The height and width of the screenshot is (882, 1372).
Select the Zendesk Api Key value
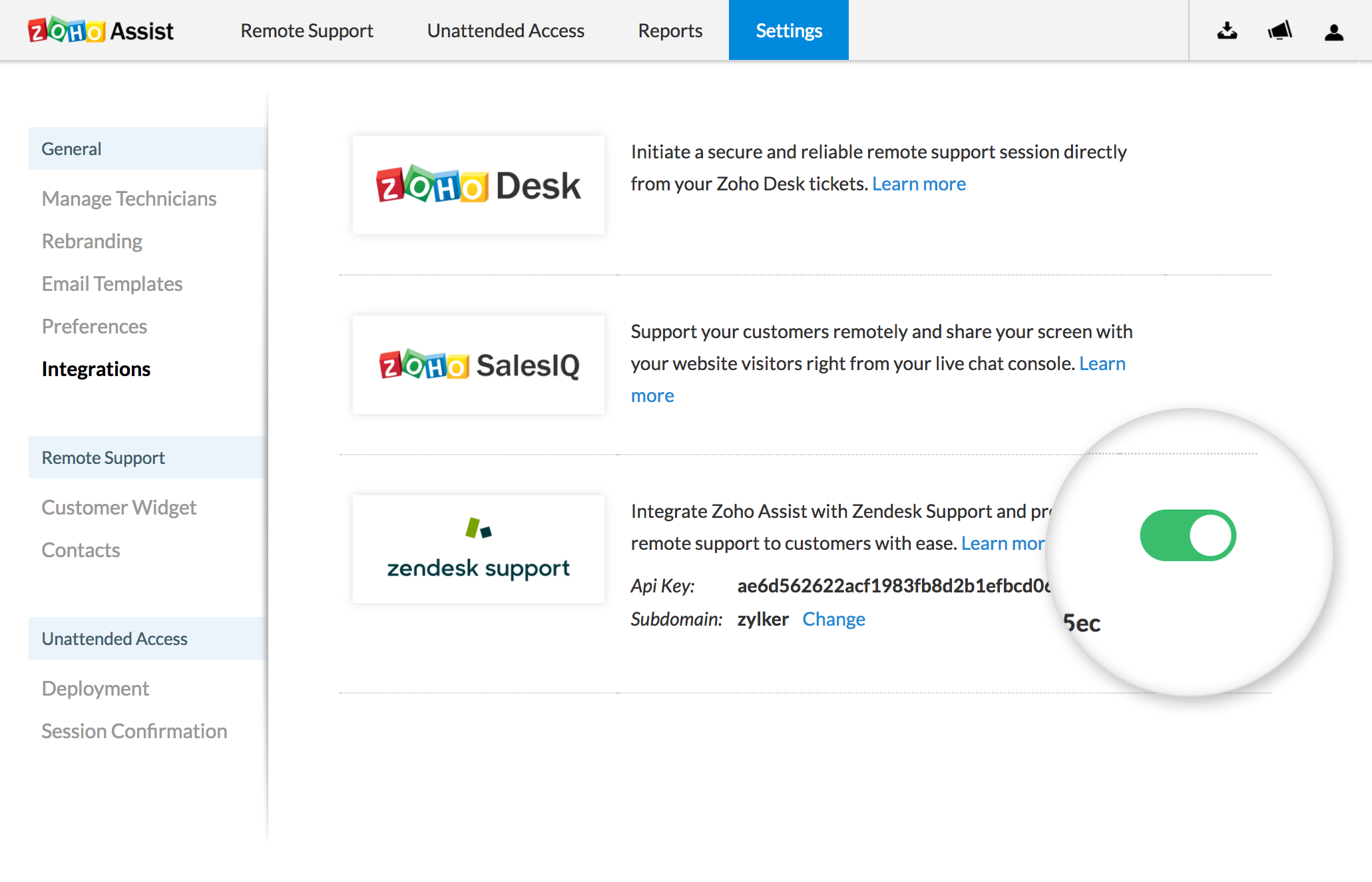point(893,586)
